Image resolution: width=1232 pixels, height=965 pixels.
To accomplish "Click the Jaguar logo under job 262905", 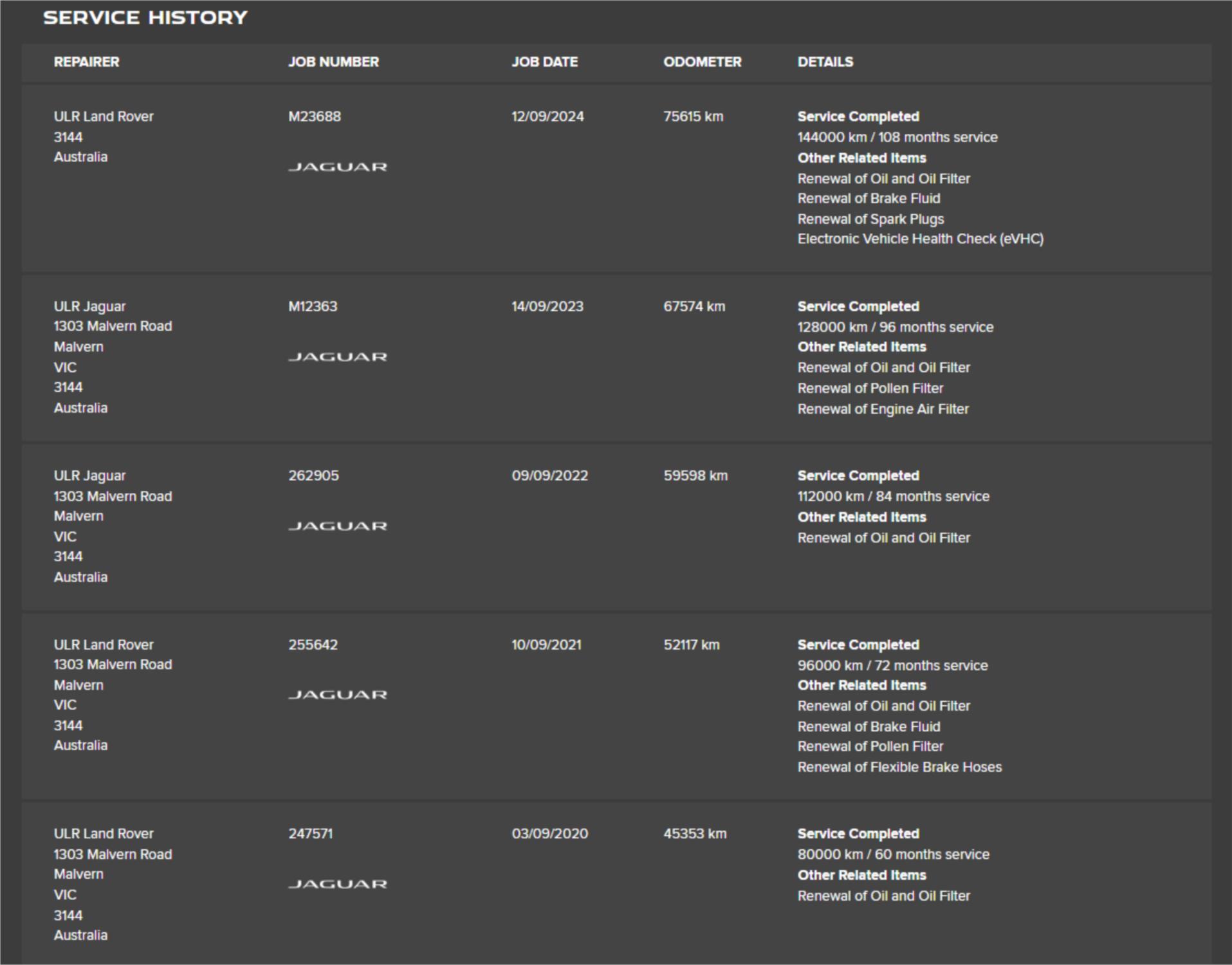I will [338, 526].
